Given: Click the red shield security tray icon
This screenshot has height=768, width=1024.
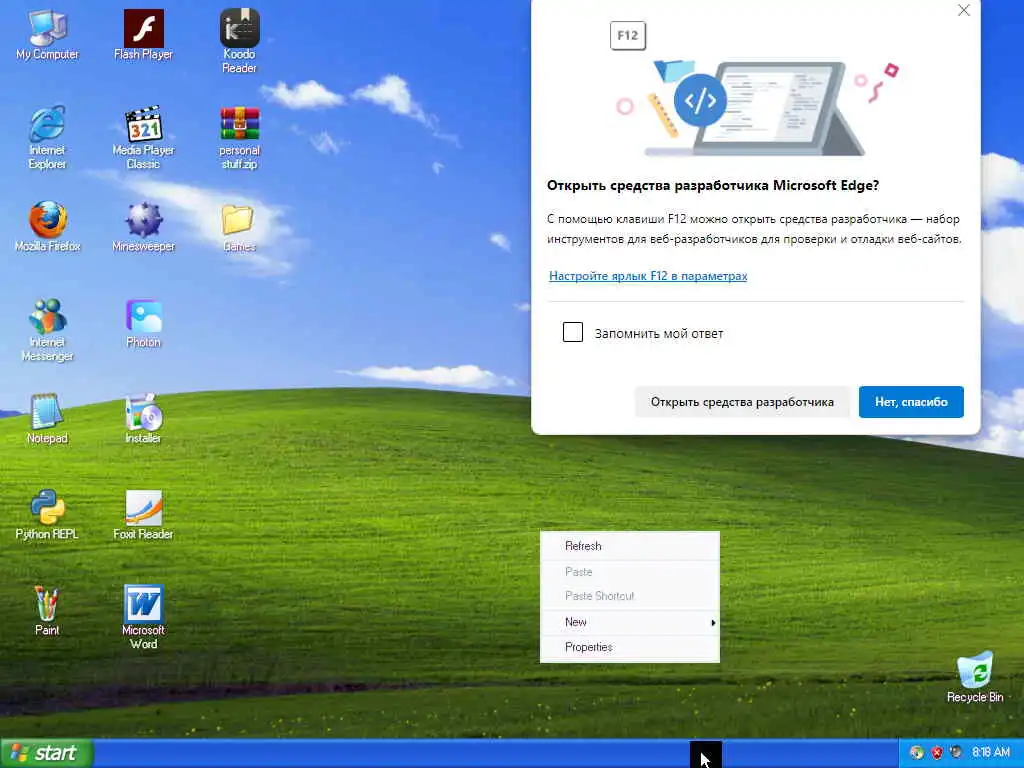Looking at the screenshot, I should [x=937, y=752].
